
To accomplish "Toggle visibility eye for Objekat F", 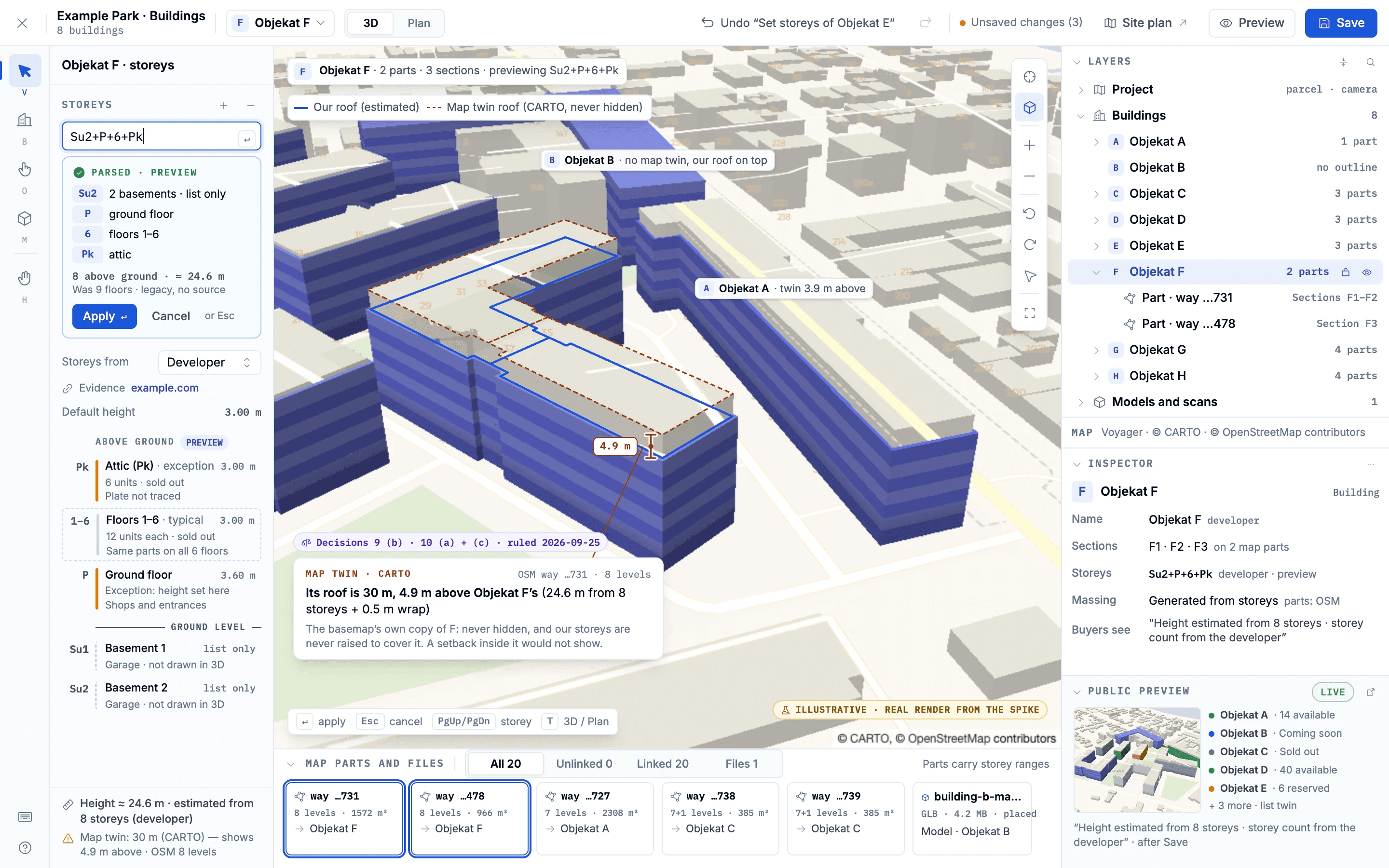I will [1367, 272].
